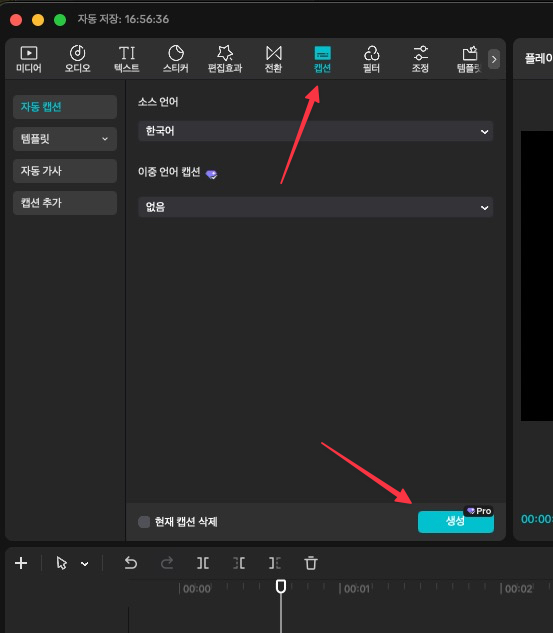553x633 pixels.
Task: Click the 자동 저장 timestamp text
Action: coord(123,19)
